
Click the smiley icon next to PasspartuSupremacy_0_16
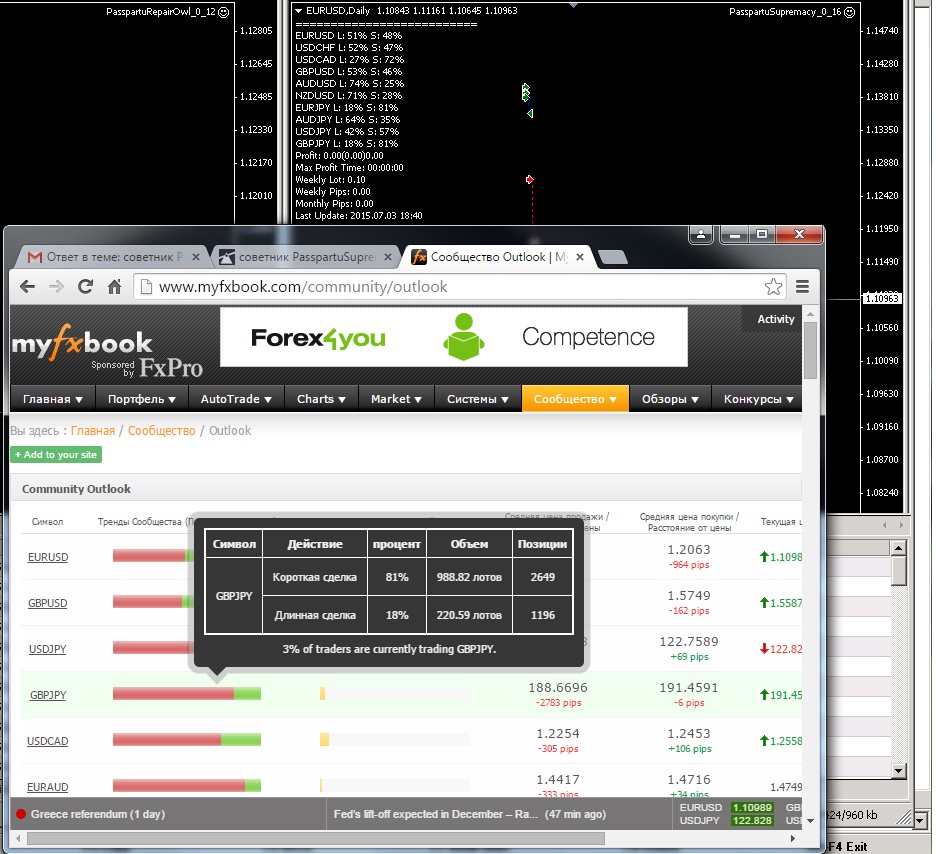pyautogui.click(x=849, y=12)
